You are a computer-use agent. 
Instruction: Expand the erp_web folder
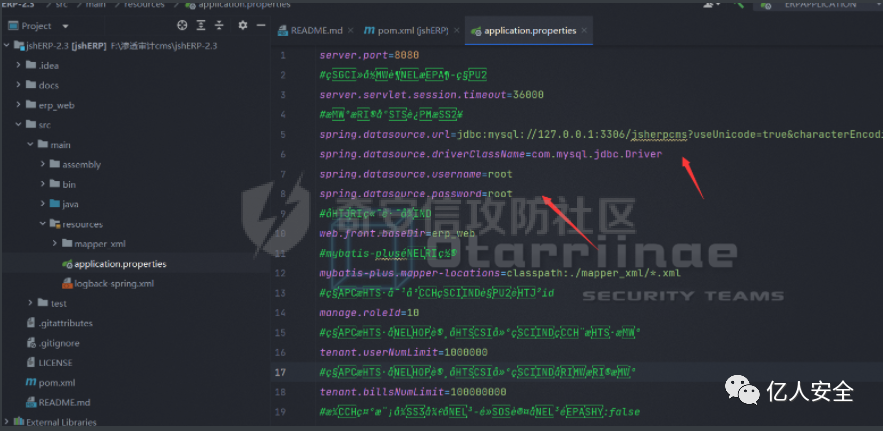[x=19, y=105]
